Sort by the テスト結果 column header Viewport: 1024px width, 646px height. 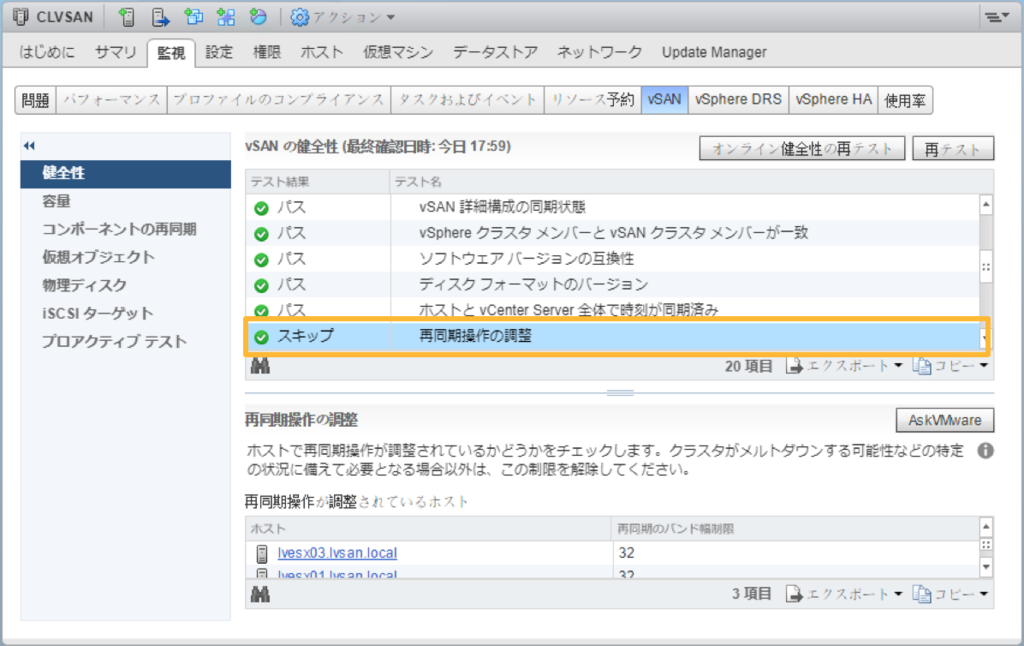[318, 182]
